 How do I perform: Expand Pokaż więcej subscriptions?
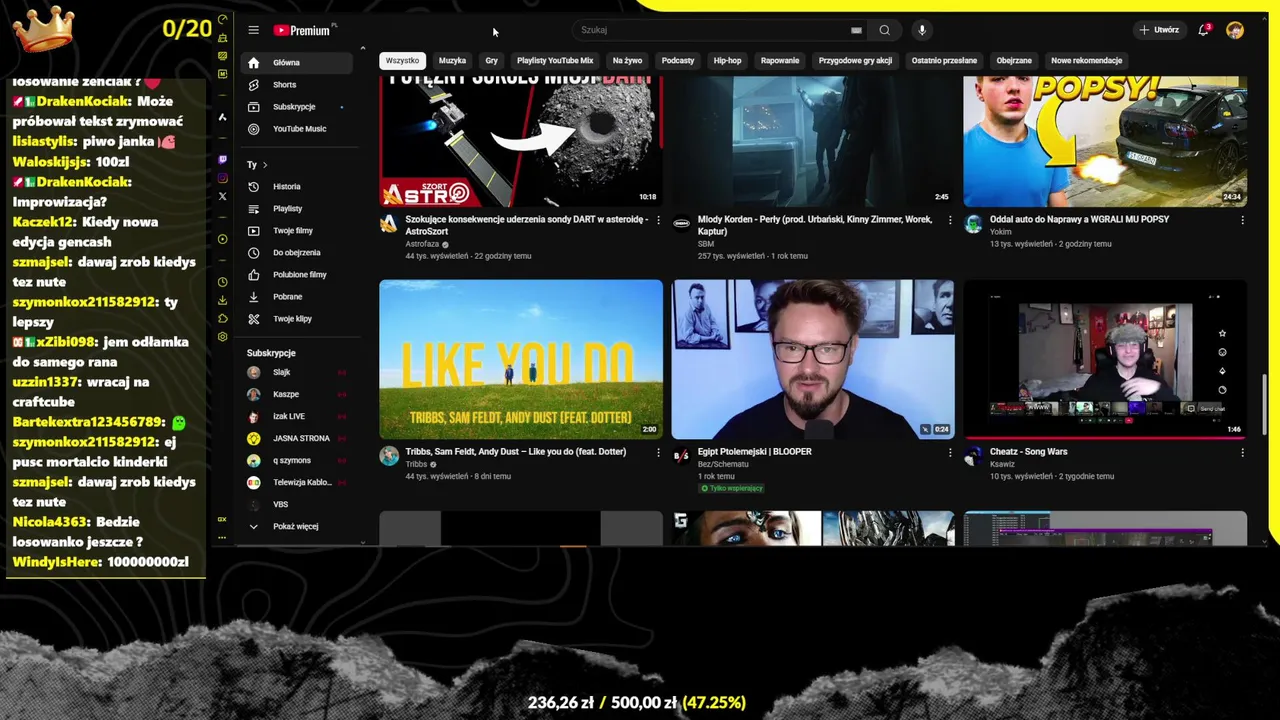click(x=296, y=526)
